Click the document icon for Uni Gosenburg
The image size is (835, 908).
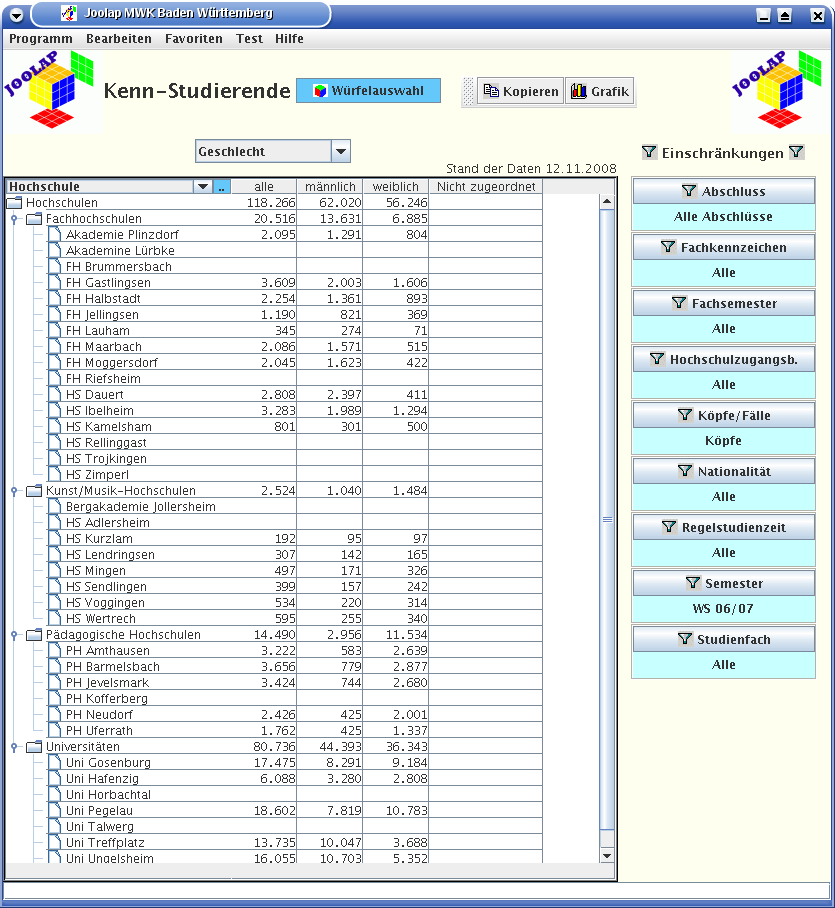pyautogui.click(x=54, y=763)
